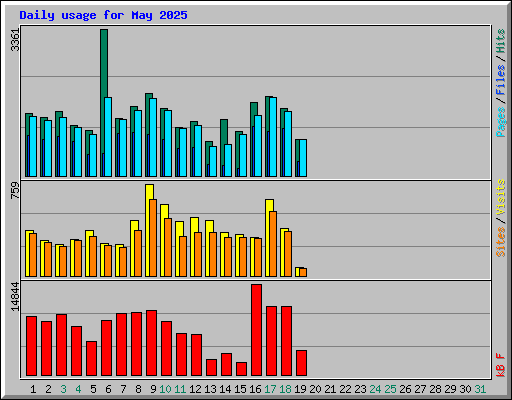Click the cyan pages bar for day 9
Viewport: 512px width, 400px height.
(153, 137)
